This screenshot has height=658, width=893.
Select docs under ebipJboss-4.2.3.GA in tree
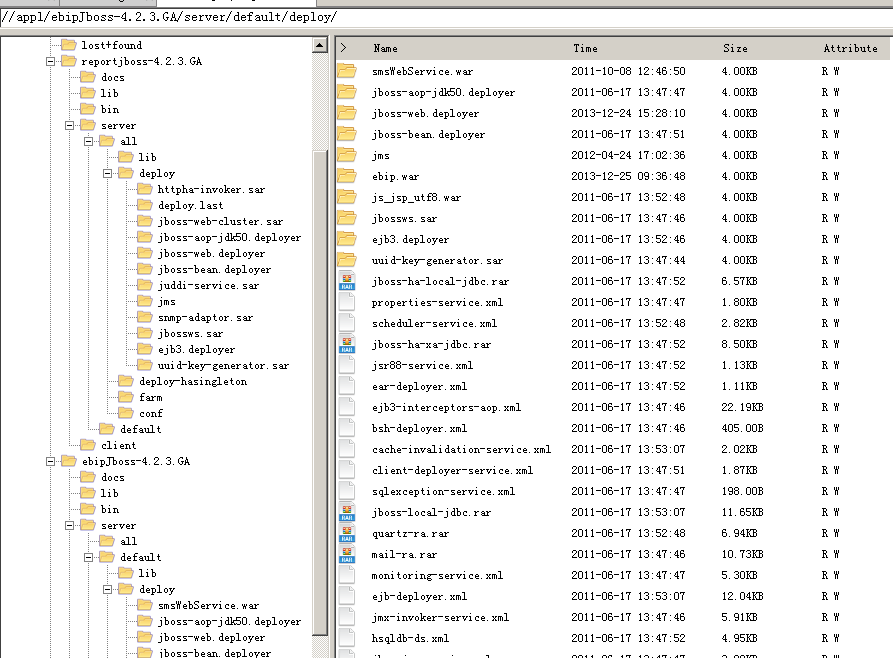coord(113,477)
